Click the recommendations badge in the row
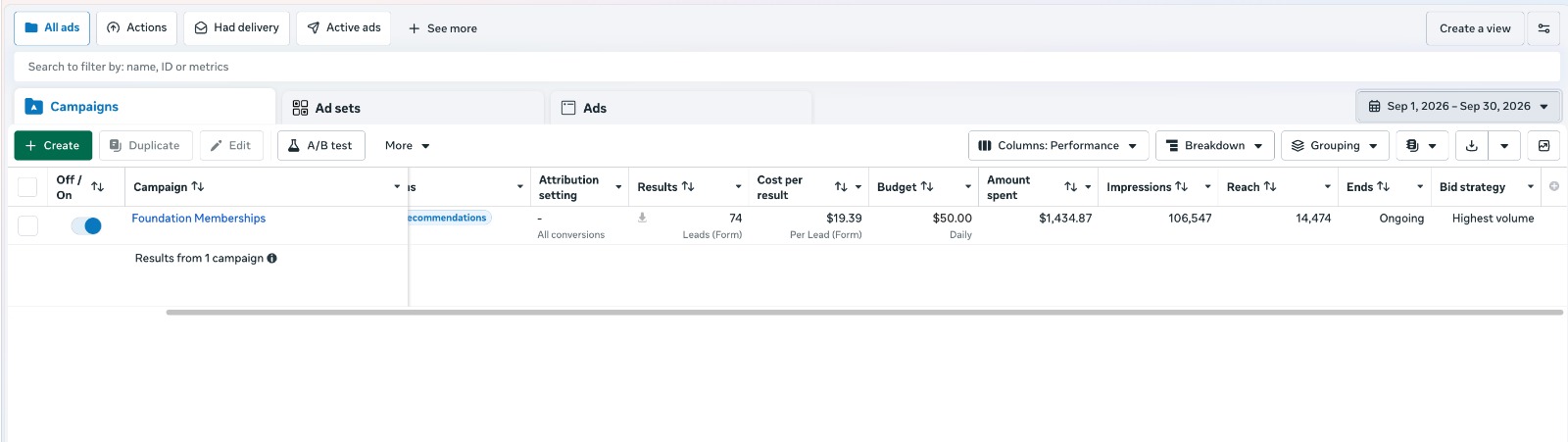This screenshot has width=1568, height=442. (449, 218)
